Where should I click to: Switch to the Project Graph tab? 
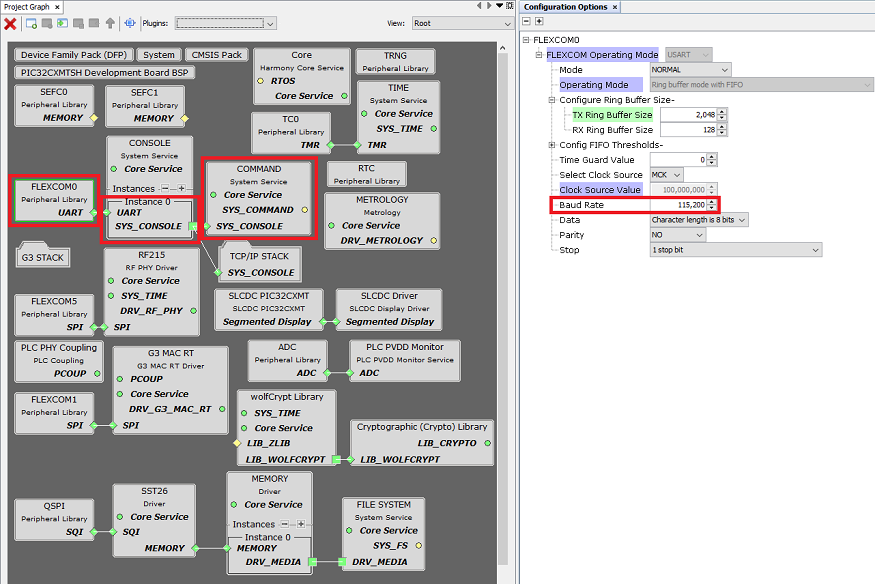pos(28,7)
